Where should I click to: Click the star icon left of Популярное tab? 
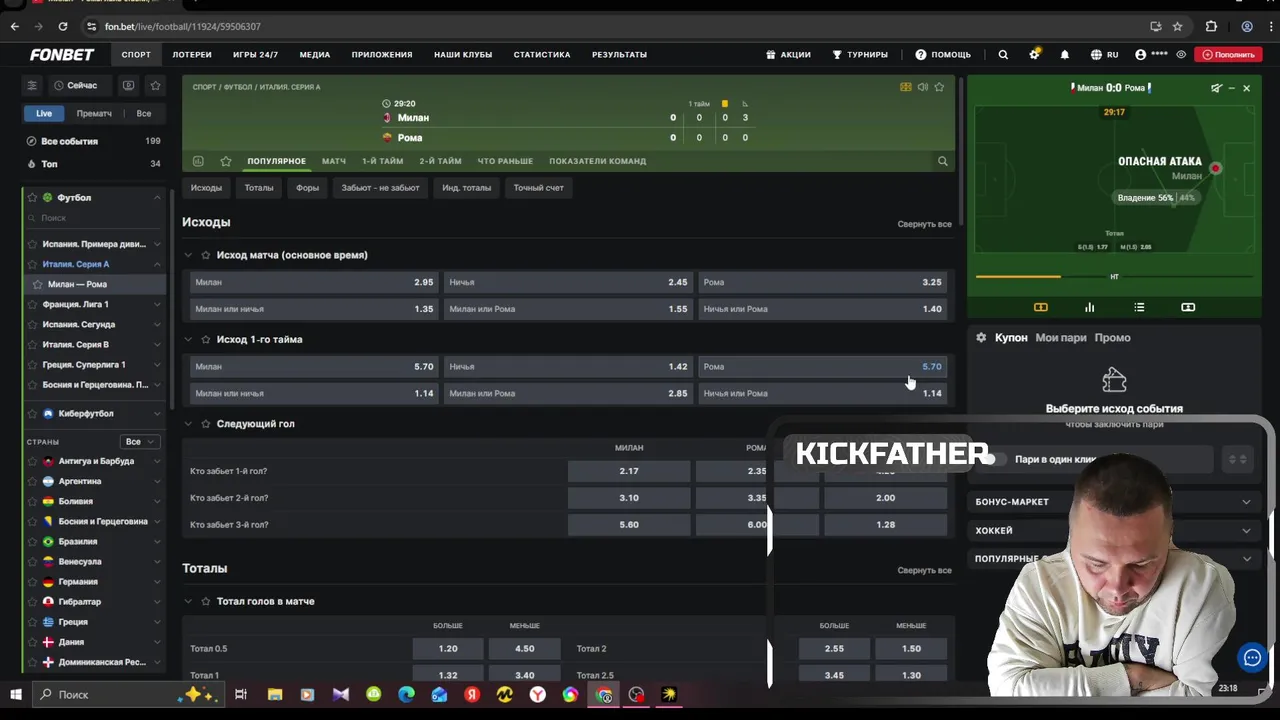click(x=226, y=161)
